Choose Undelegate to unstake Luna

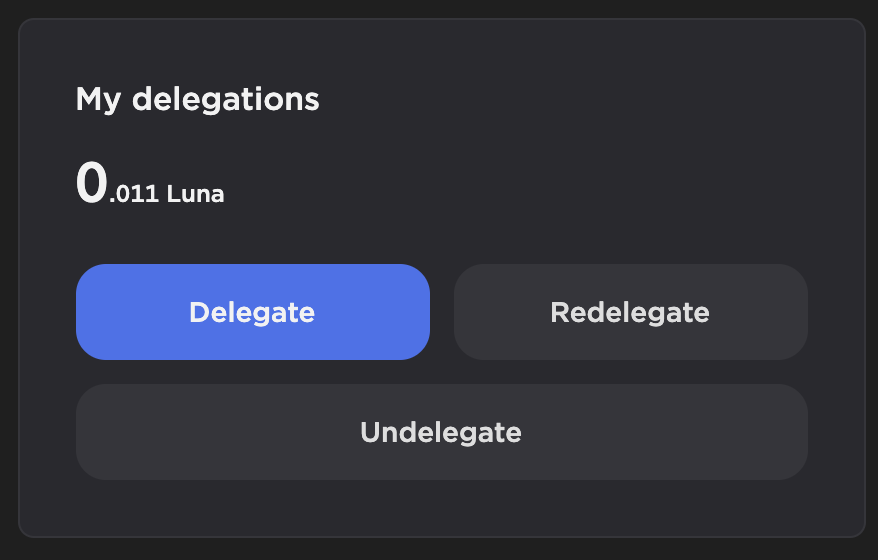(441, 432)
